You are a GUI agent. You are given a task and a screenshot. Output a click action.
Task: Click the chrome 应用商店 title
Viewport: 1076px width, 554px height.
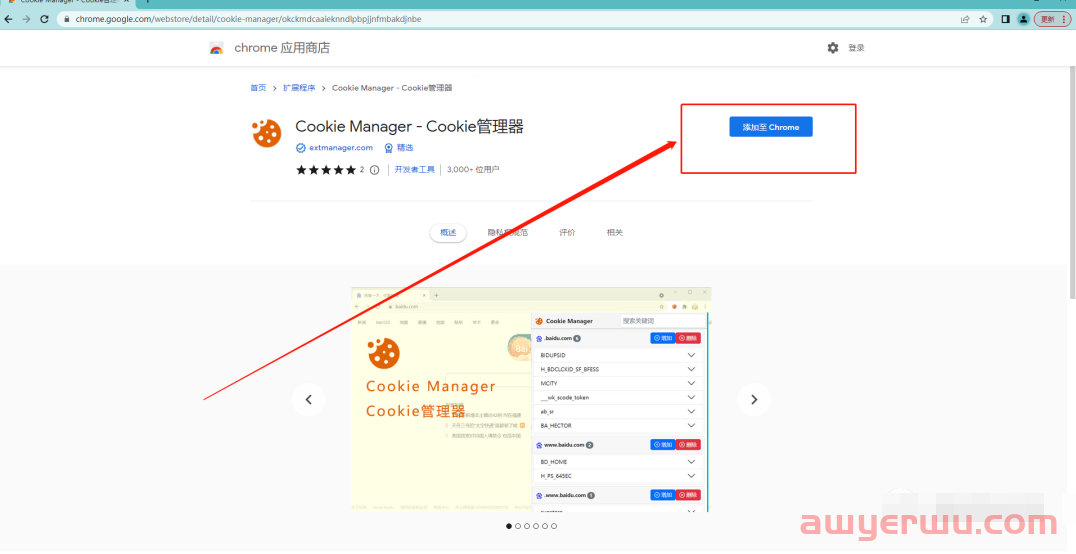282,48
